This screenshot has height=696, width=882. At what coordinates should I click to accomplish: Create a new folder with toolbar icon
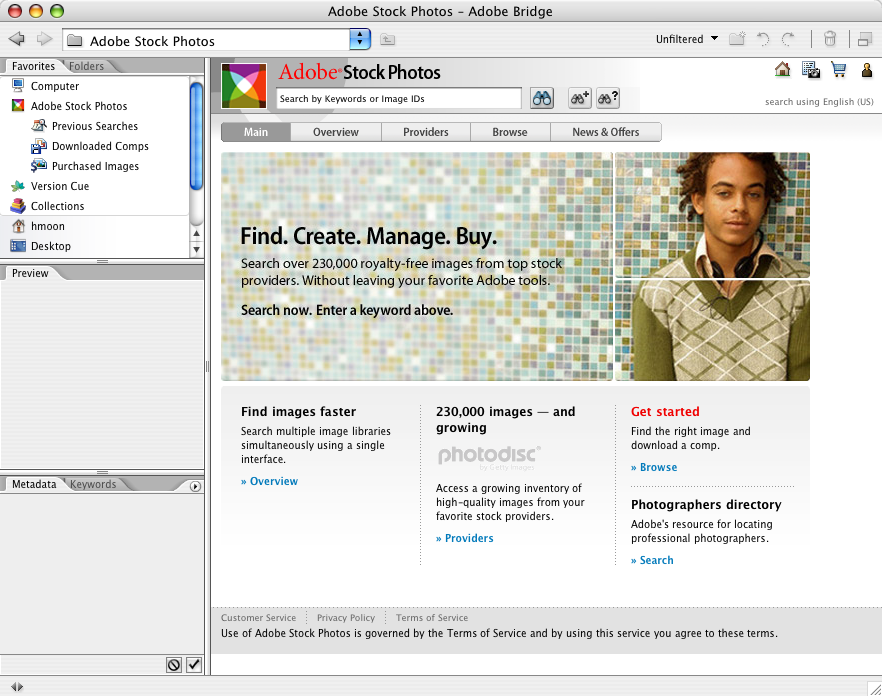(x=737, y=39)
